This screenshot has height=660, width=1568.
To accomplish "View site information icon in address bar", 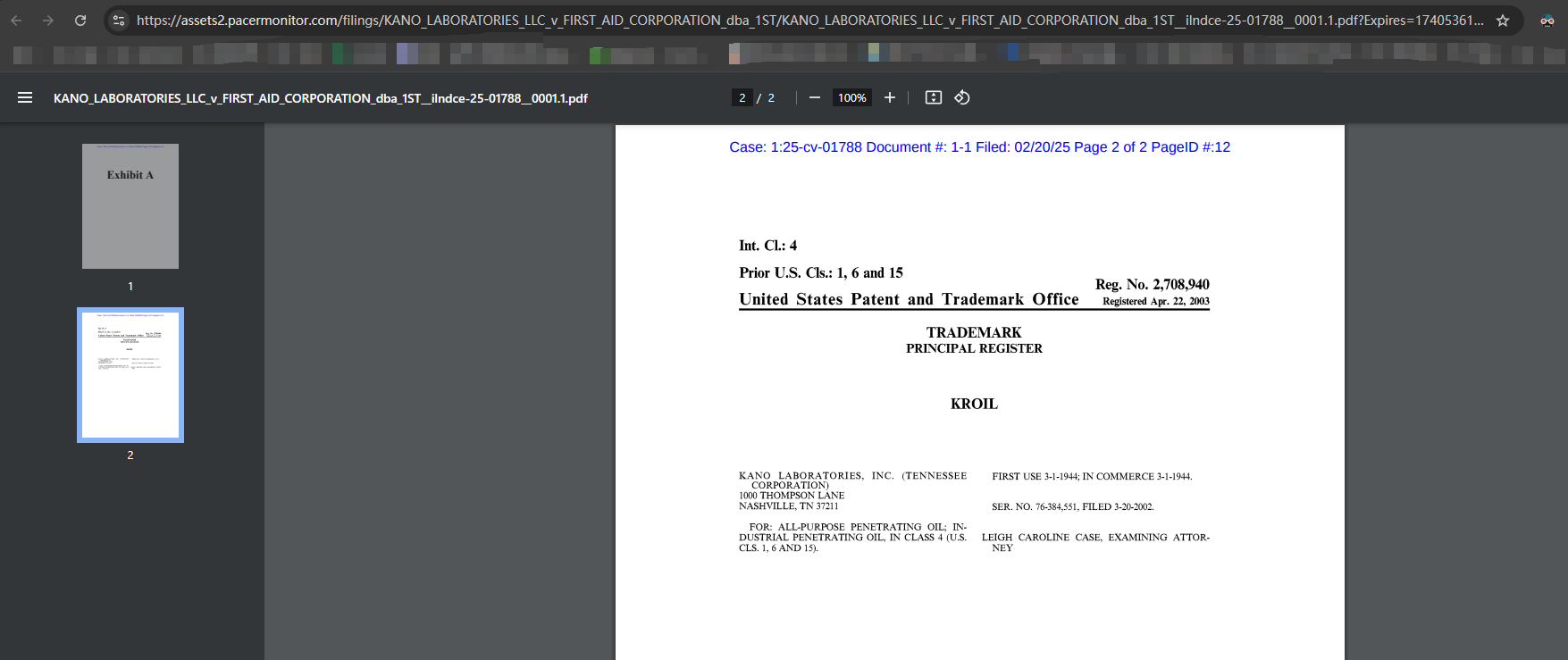I will (x=119, y=20).
